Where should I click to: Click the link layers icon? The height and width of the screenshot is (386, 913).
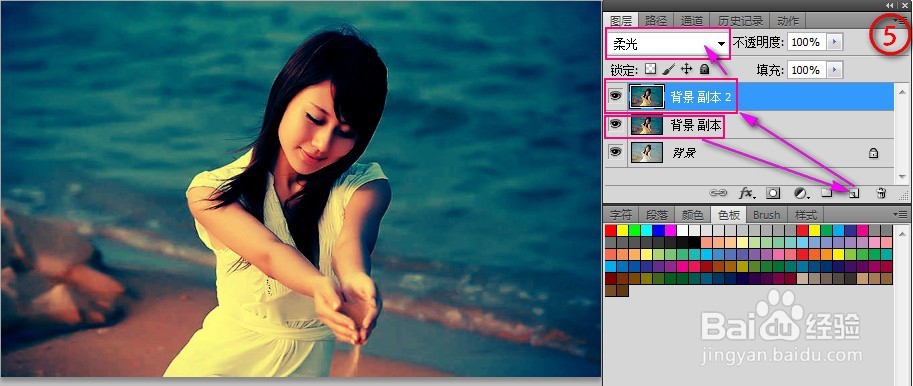click(x=718, y=193)
